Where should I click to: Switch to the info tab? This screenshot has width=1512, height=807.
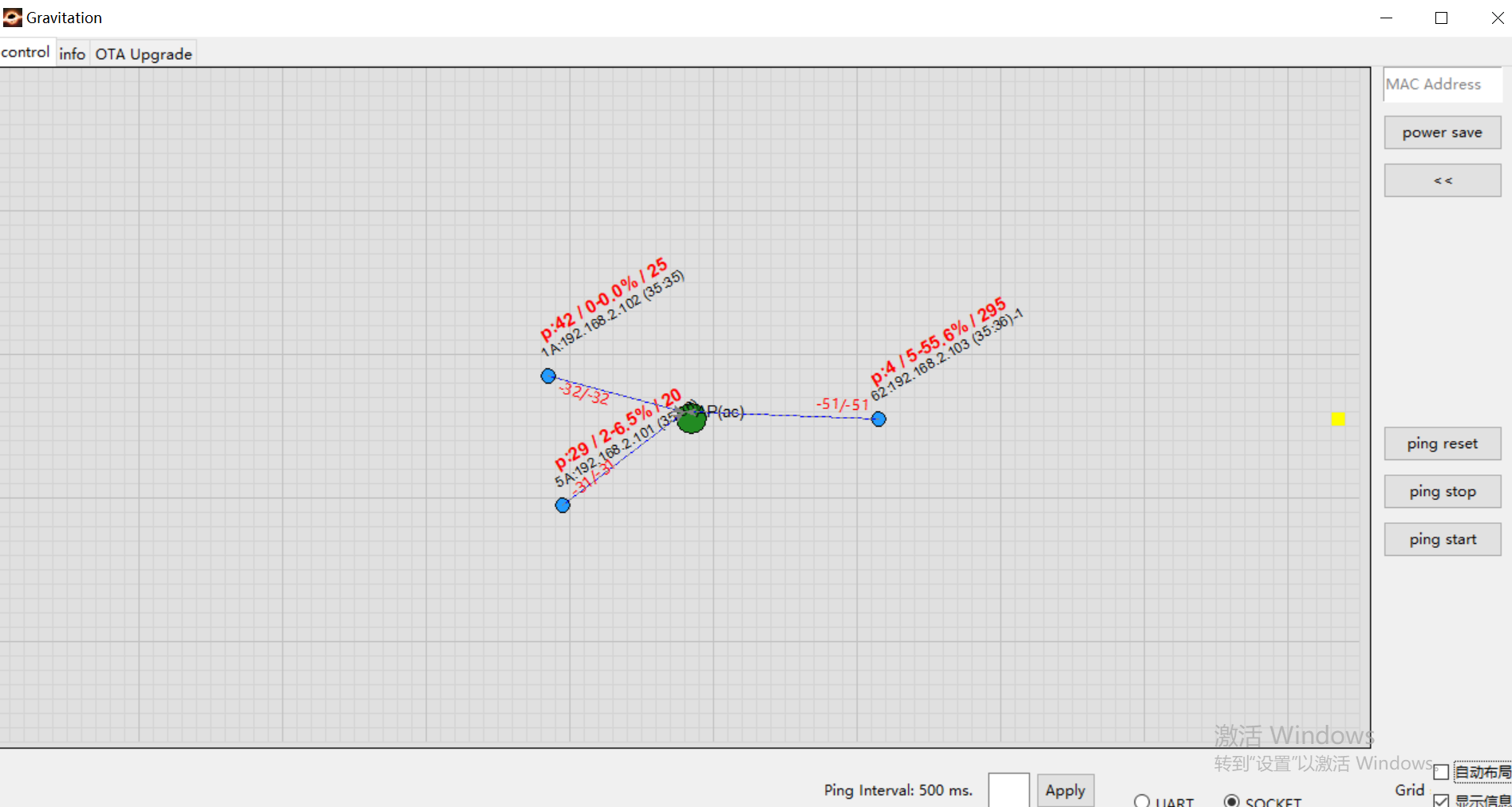coord(72,53)
